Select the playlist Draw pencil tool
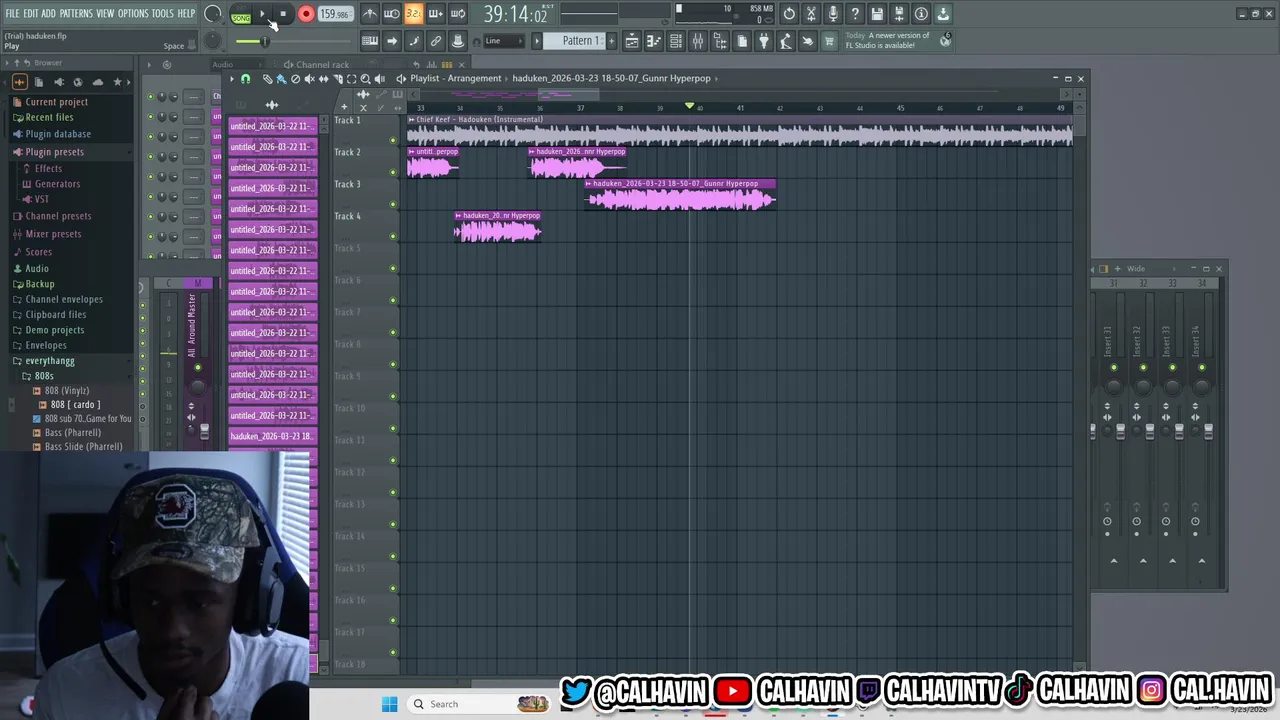The height and width of the screenshot is (720, 1280). [268, 79]
